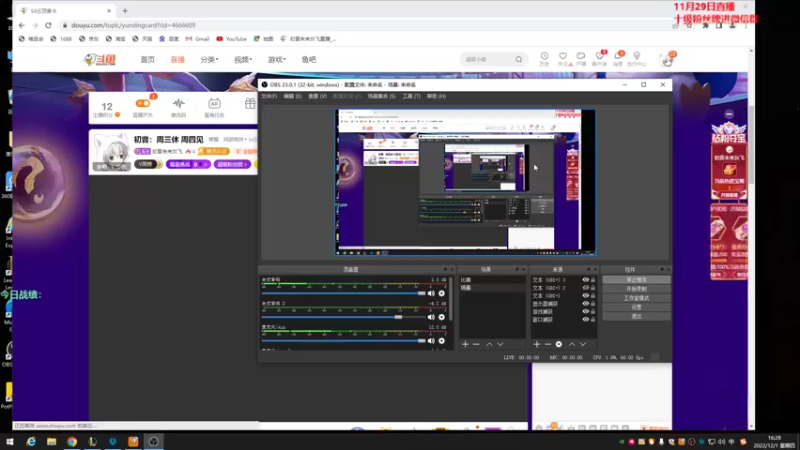Toggle visibility of 文本 (GDI+) 2 source
Viewport: 800px width, 450px height.
586,288
